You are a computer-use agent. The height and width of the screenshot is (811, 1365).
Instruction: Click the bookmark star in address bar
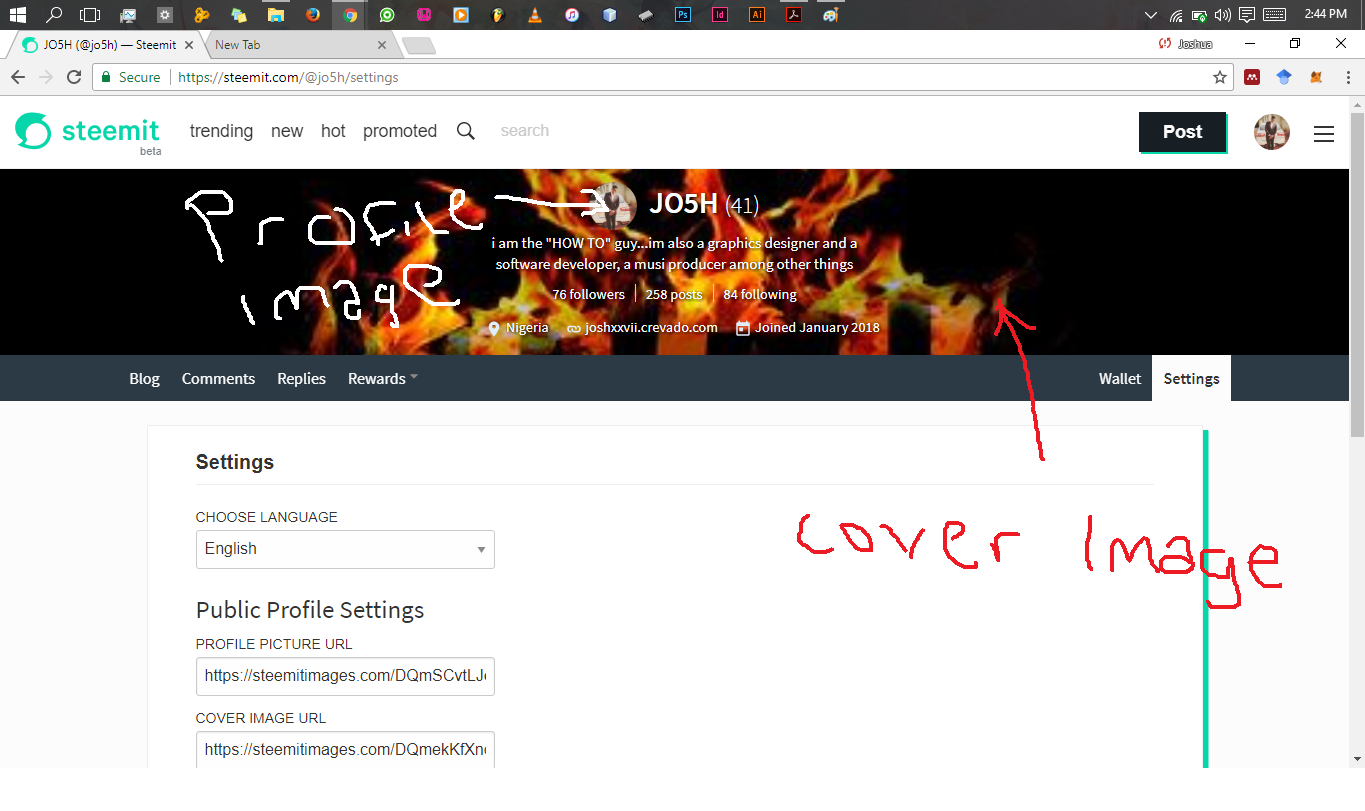[x=1220, y=77]
